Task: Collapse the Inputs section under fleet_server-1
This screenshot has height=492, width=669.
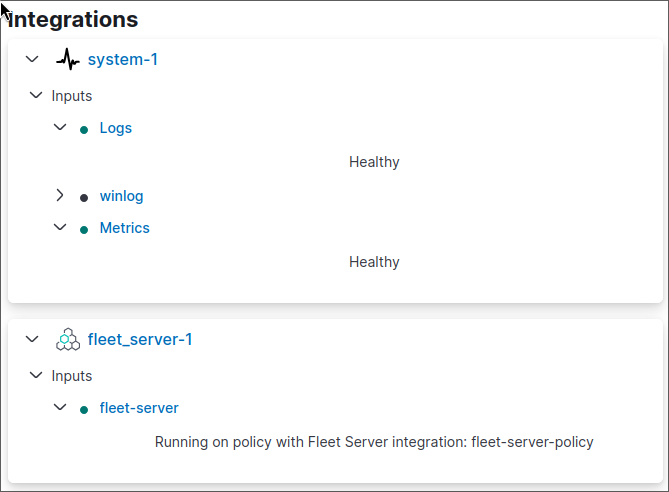Action: click(36, 375)
